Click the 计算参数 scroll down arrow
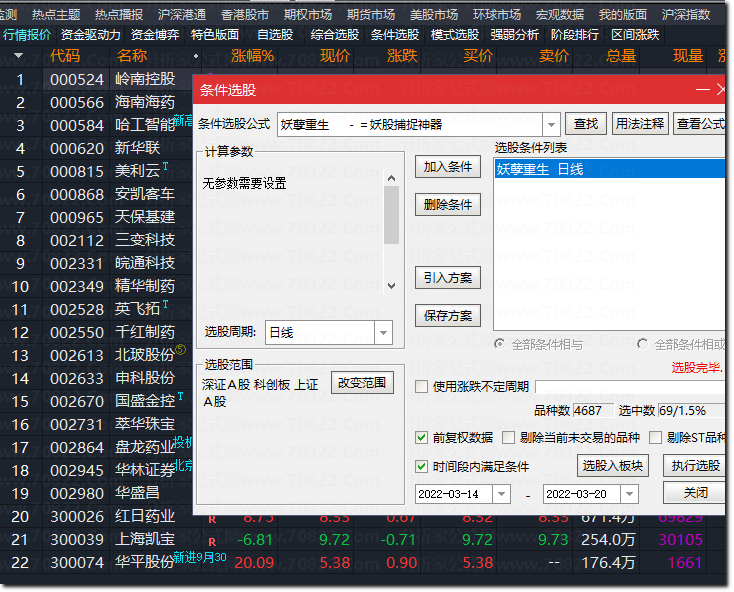This screenshot has width=734, height=592. [391, 285]
